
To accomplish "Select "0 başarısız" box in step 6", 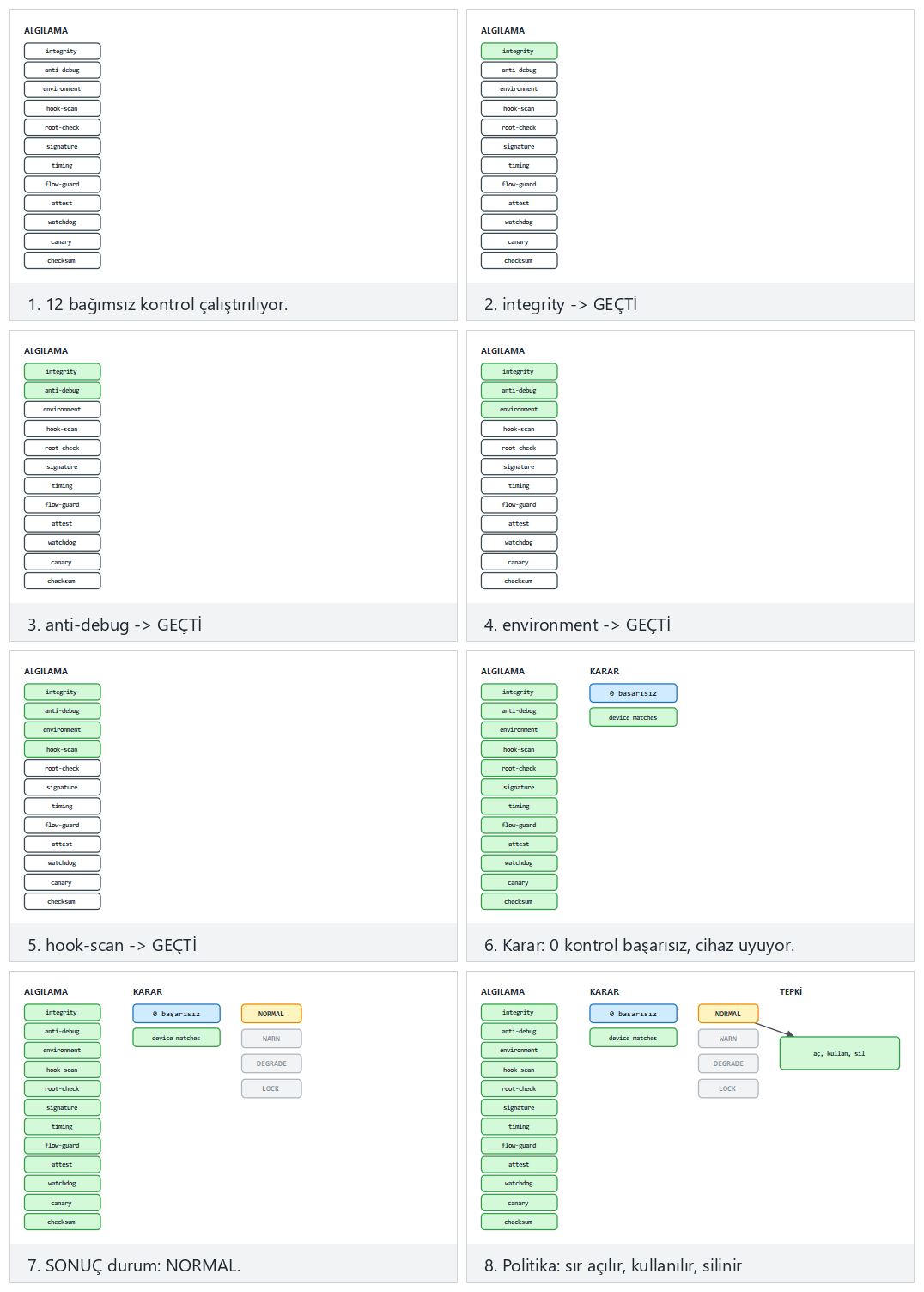I will tap(633, 693).
